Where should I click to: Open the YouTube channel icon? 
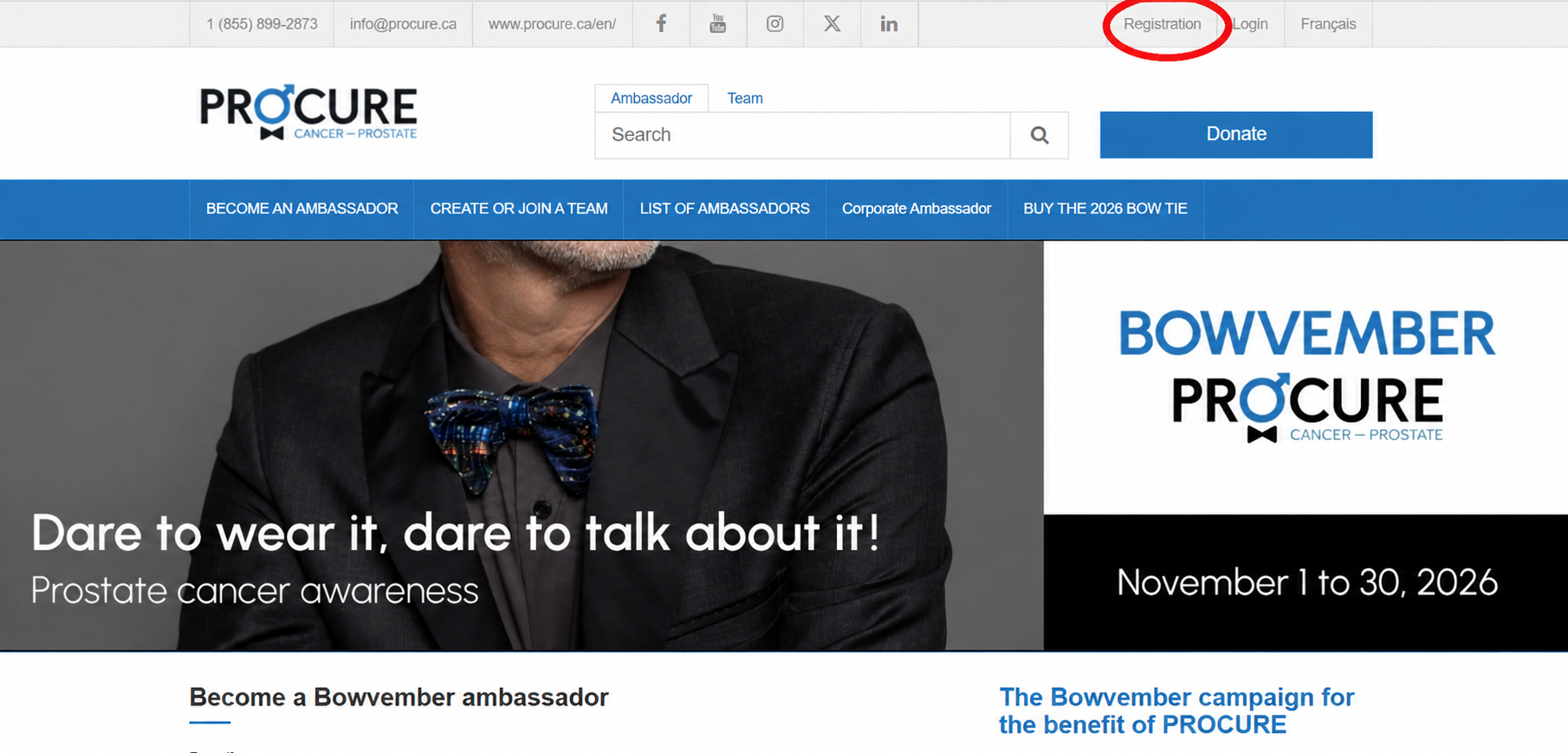[718, 23]
